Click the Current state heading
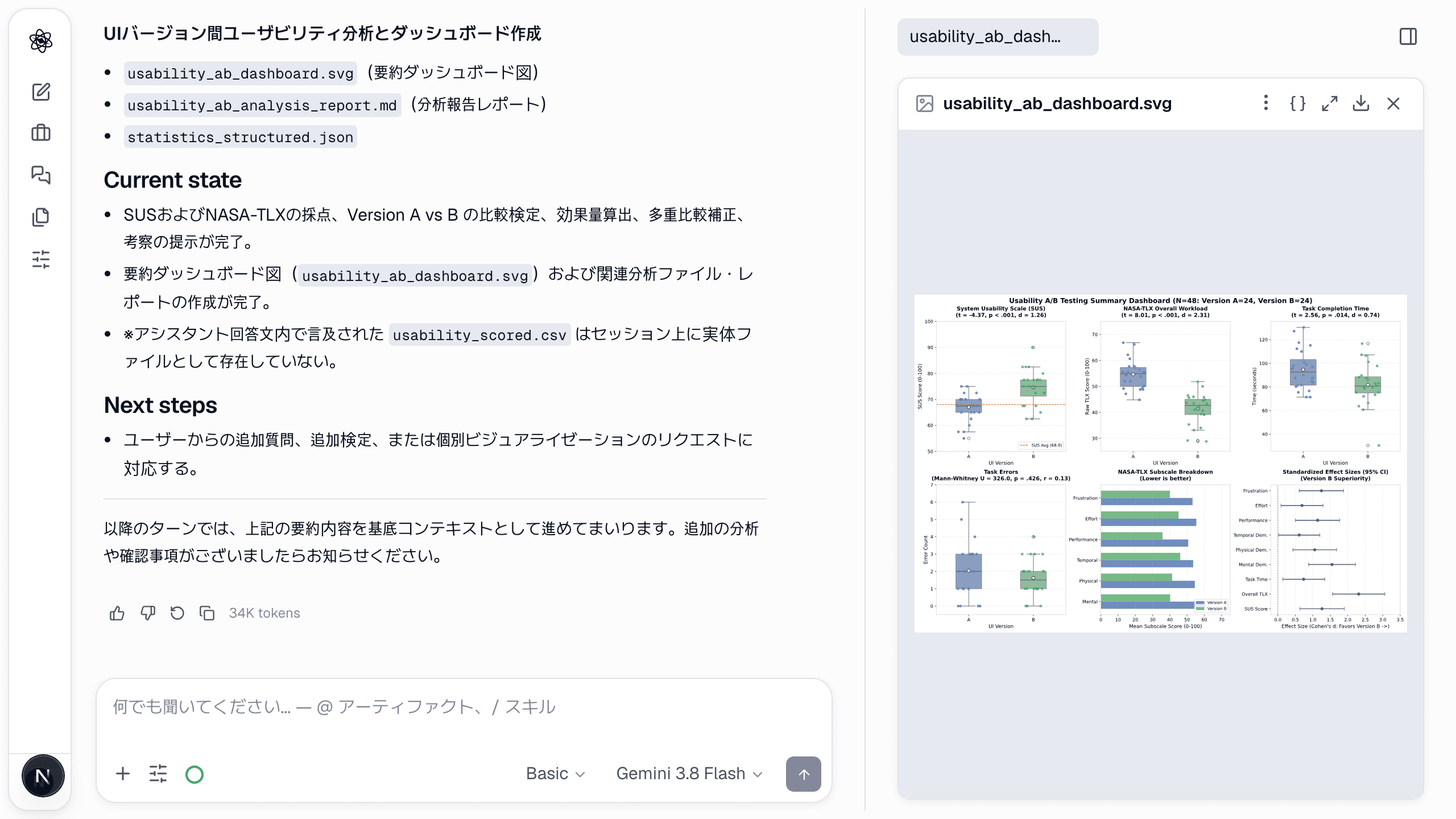The width and height of the screenshot is (1456, 819). click(172, 180)
